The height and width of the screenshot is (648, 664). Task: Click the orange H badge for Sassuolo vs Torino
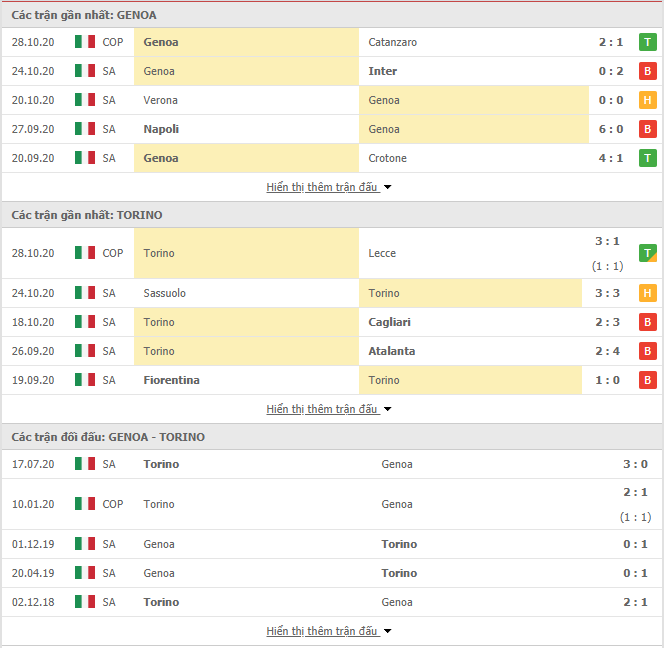click(647, 293)
